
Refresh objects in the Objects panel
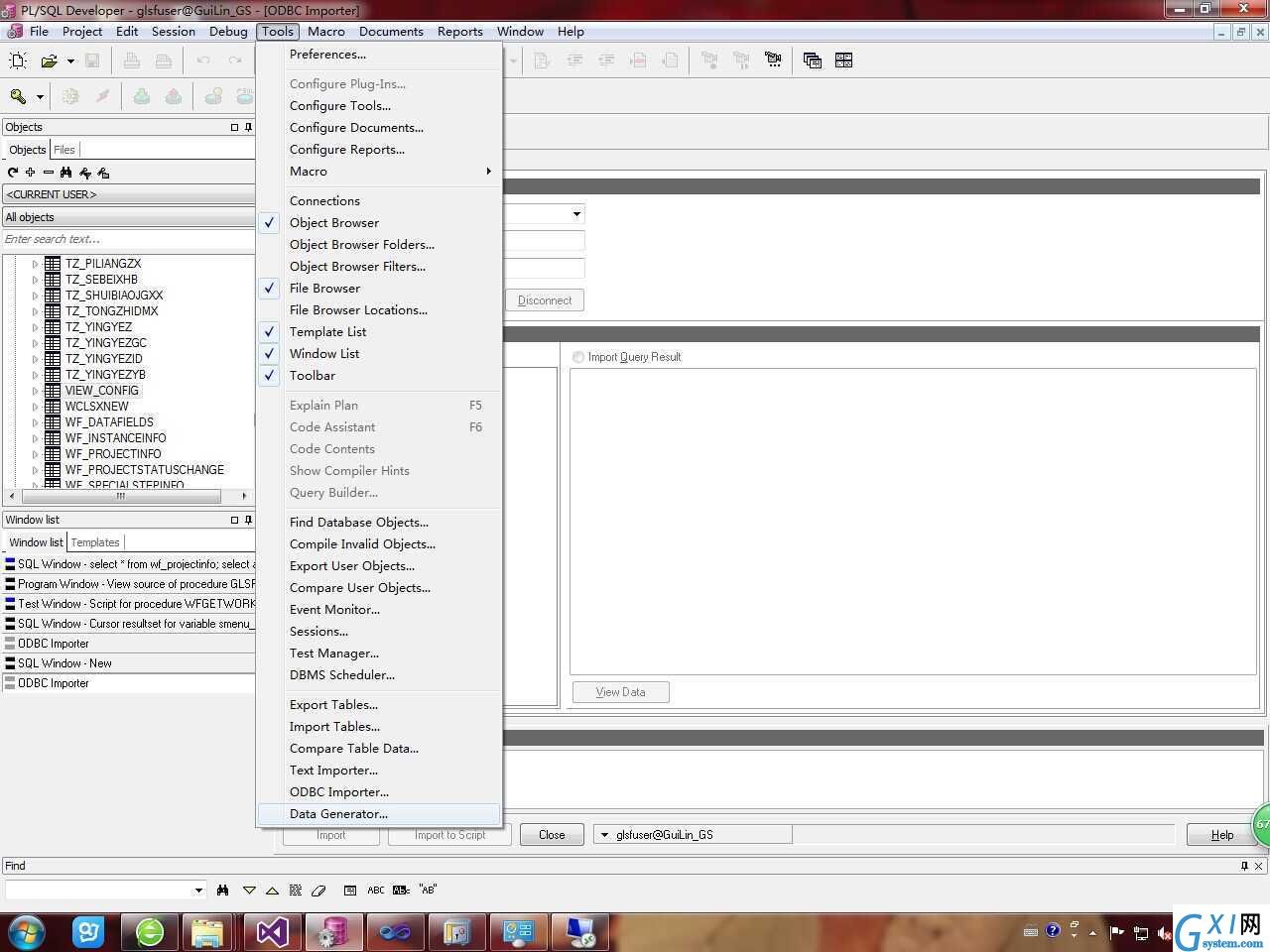click(13, 173)
